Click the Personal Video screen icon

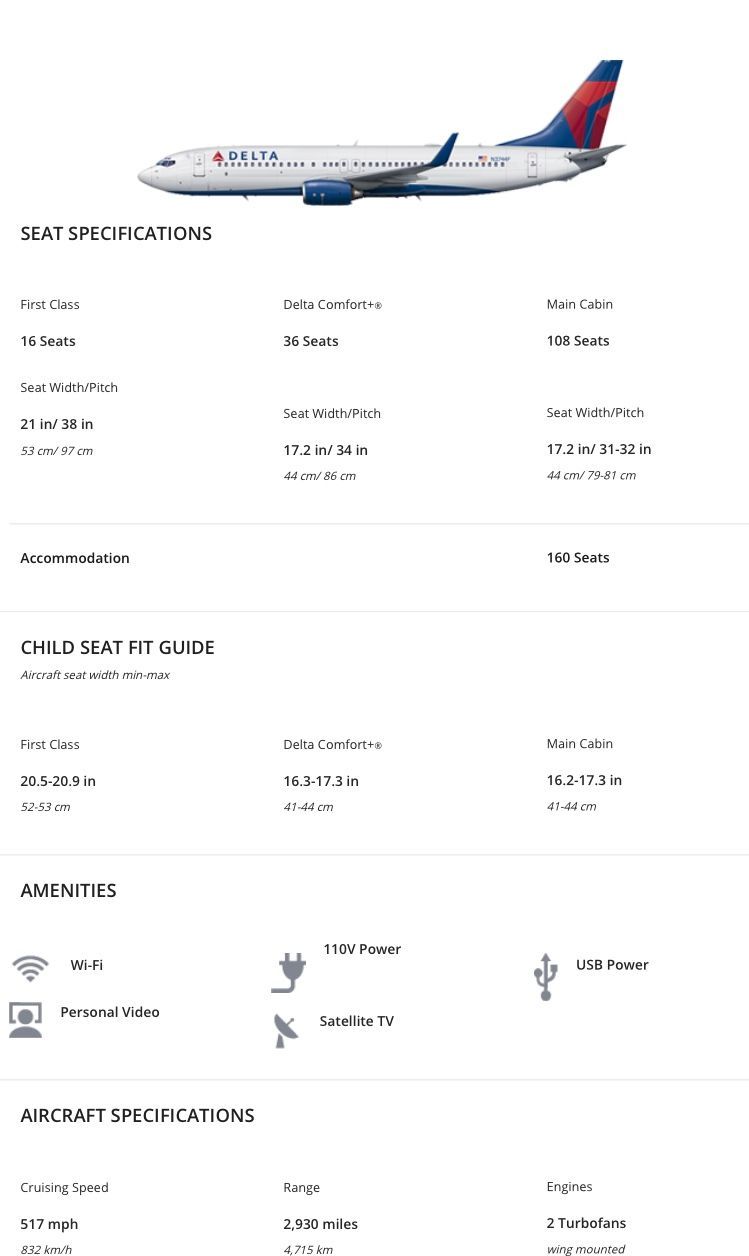(x=26, y=1019)
